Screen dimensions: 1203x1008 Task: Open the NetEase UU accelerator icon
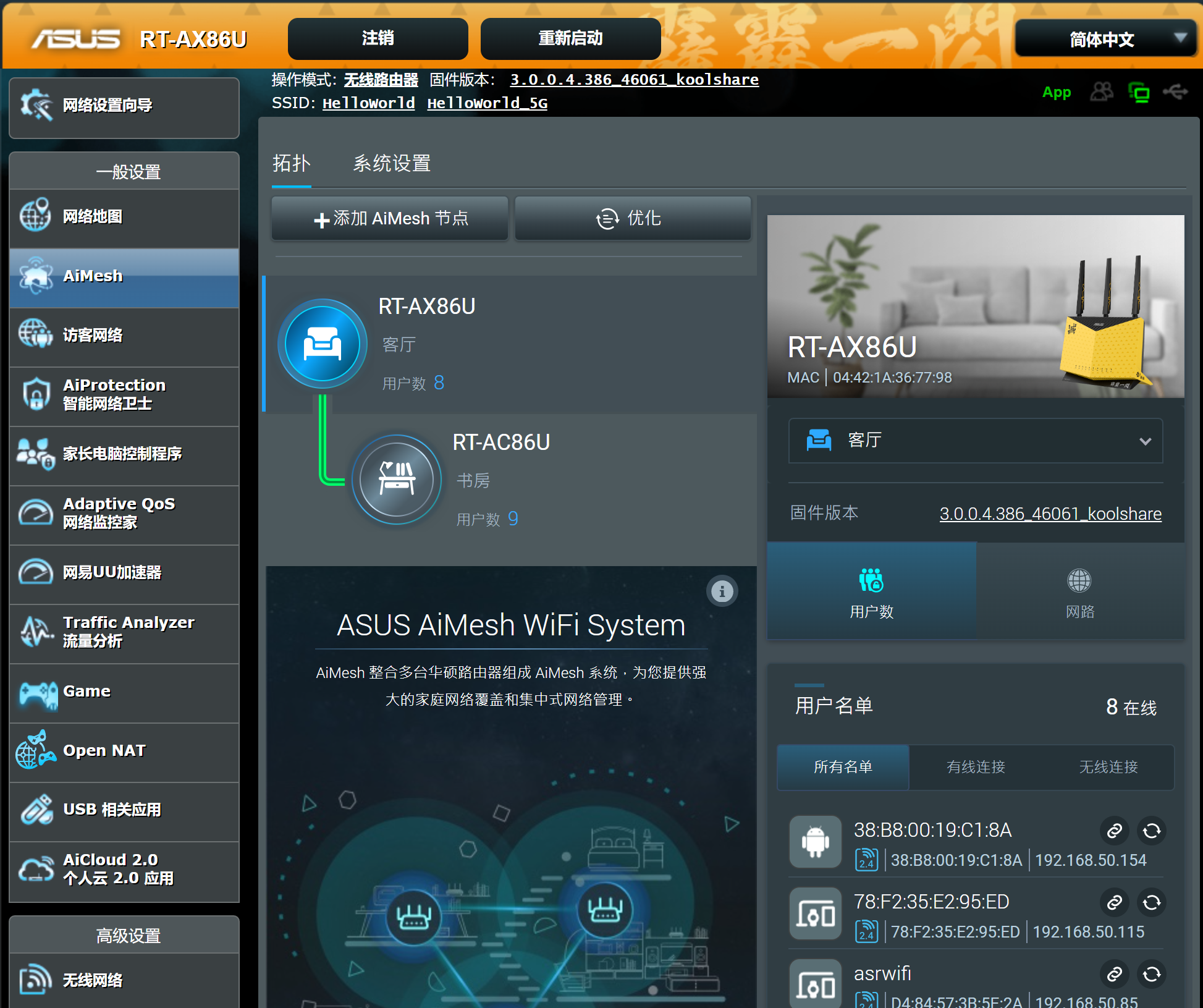(36, 572)
